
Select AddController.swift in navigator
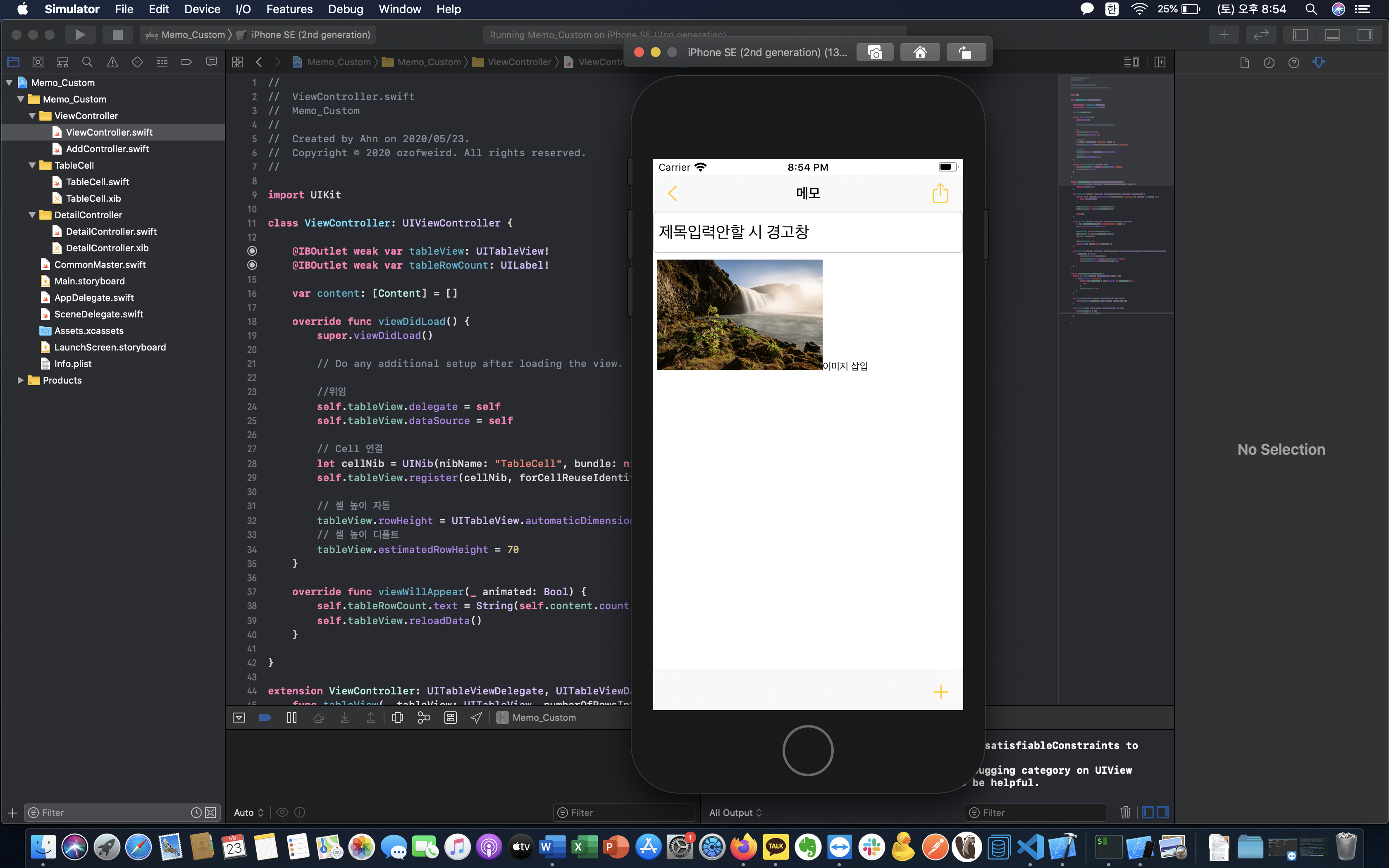coord(107,149)
